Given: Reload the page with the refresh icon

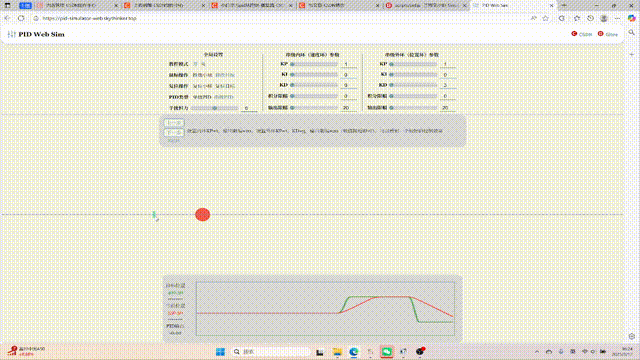Looking at the screenshot, I should click(x=21, y=18).
